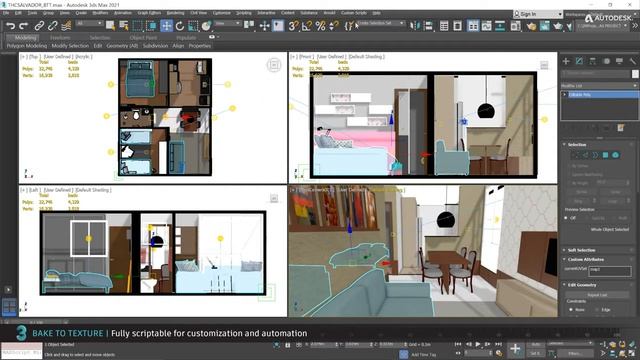Click the Play Animation button
Screen dimensions: 640x360
478,345
